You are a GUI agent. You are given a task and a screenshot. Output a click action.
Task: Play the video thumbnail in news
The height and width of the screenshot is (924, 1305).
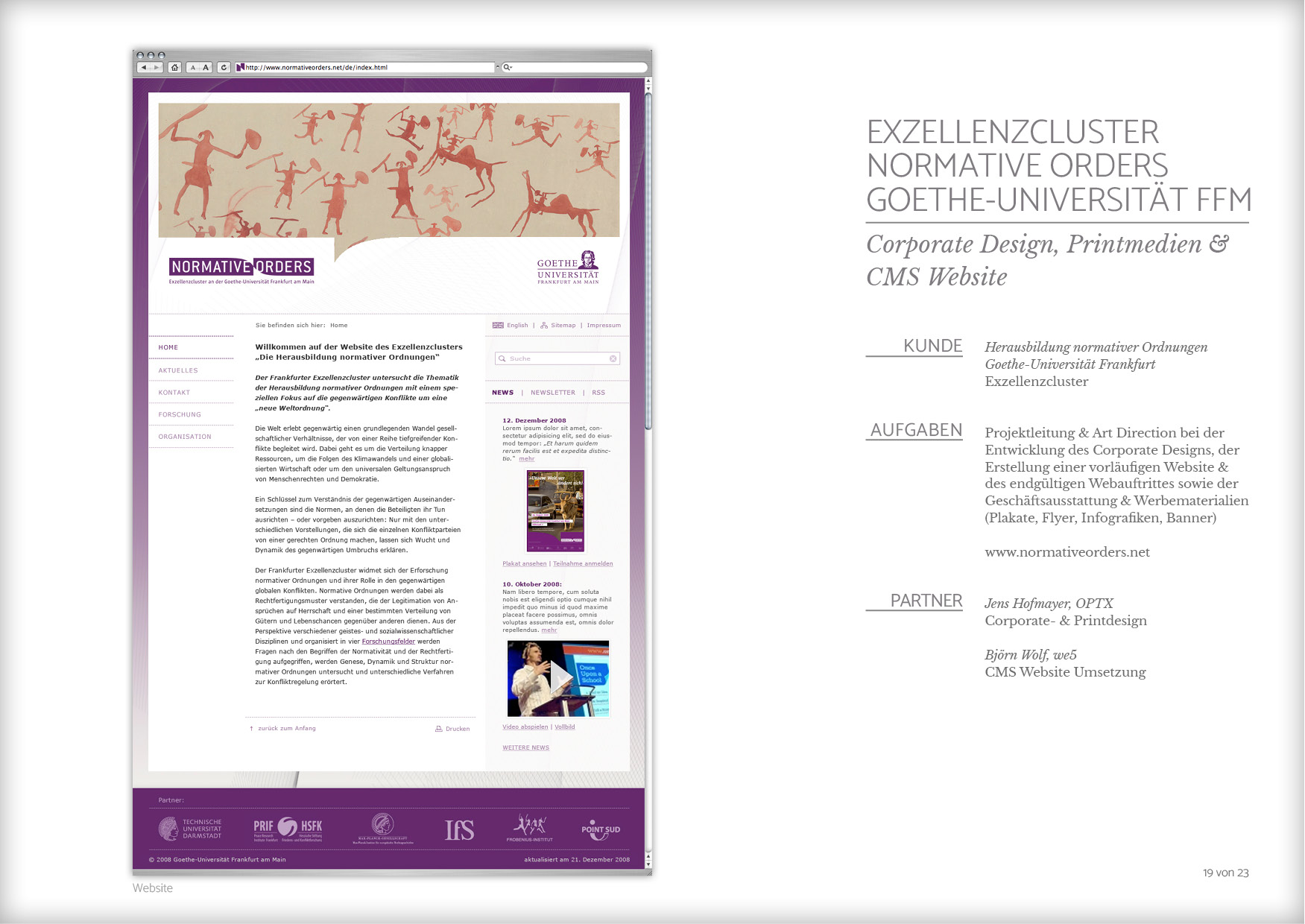point(558,678)
